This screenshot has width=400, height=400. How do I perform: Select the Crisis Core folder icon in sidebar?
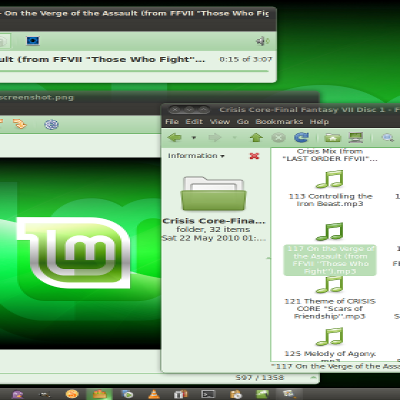point(214,193)
